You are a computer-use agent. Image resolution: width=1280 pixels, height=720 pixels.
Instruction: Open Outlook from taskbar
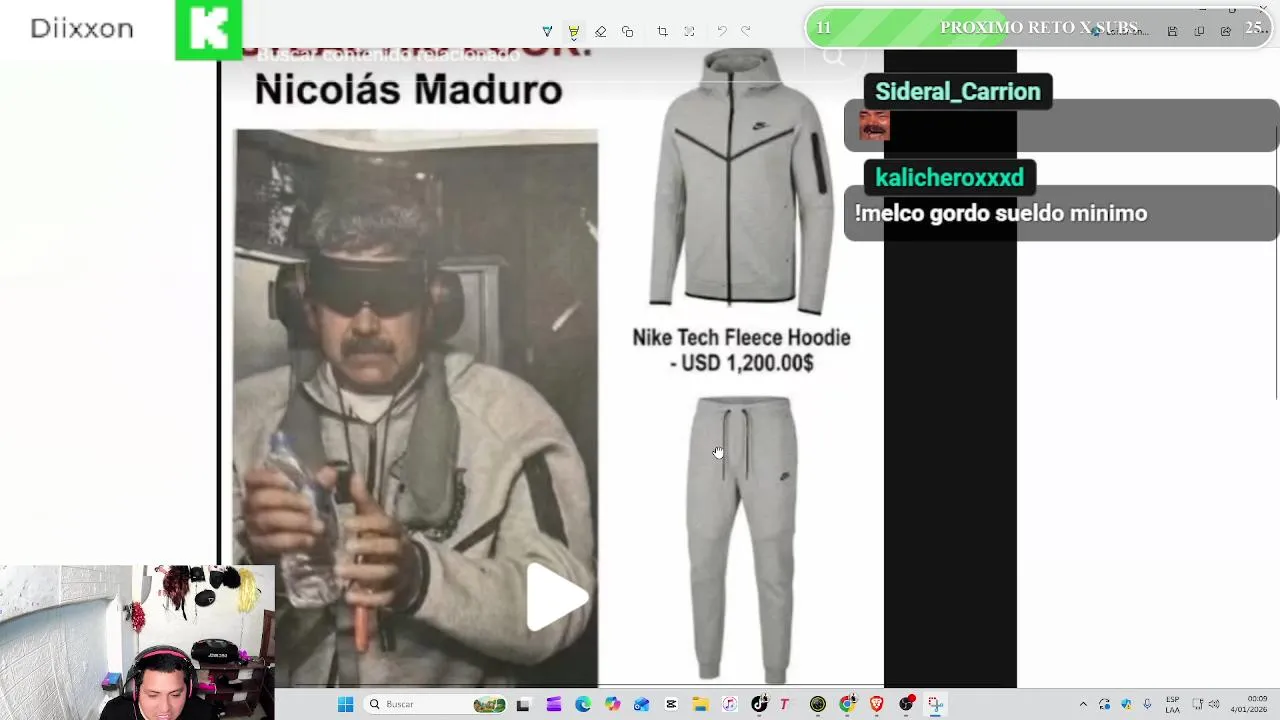(x=641, y=704)
